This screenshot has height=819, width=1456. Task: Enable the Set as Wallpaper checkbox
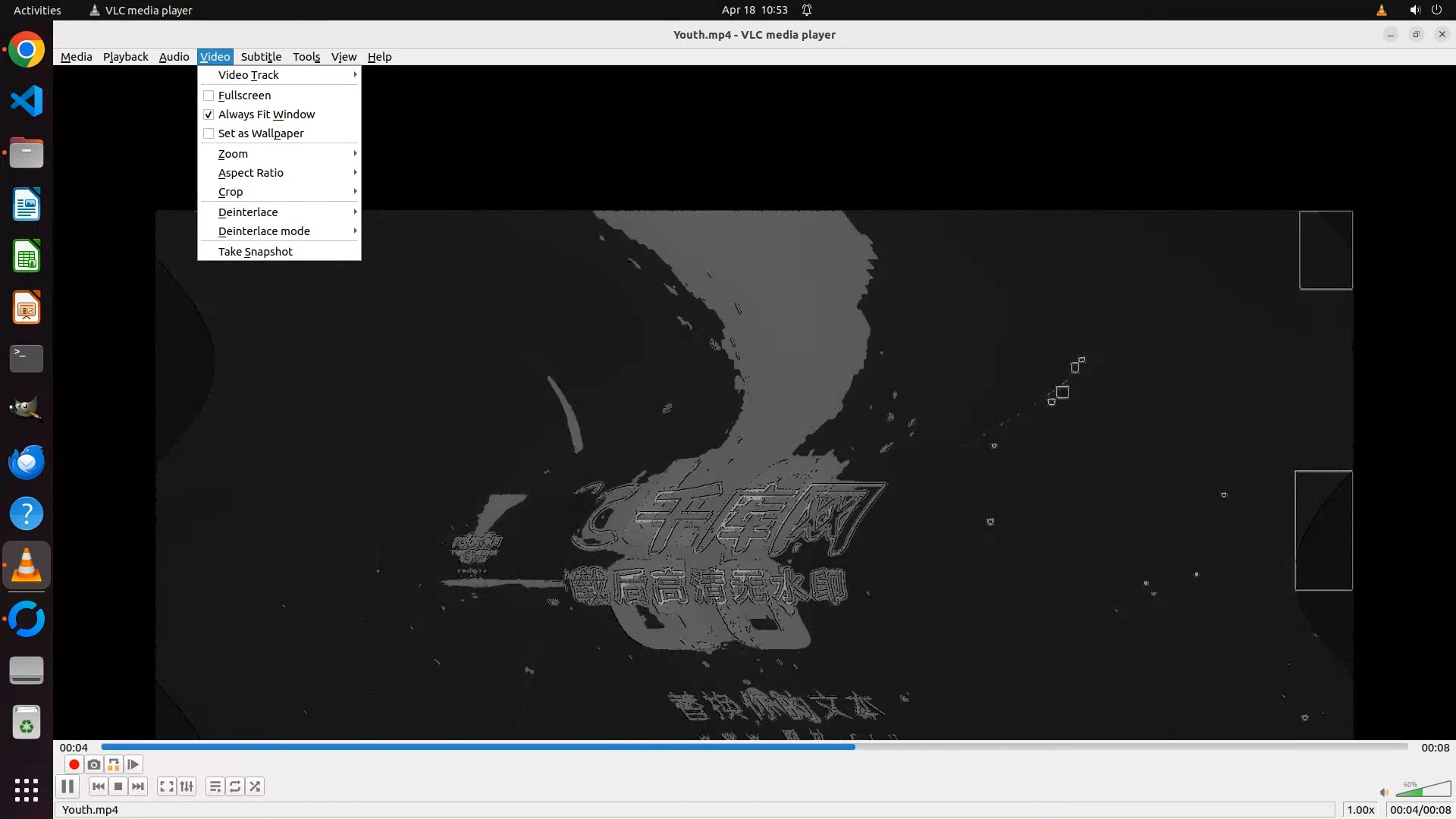pos(209,133)
